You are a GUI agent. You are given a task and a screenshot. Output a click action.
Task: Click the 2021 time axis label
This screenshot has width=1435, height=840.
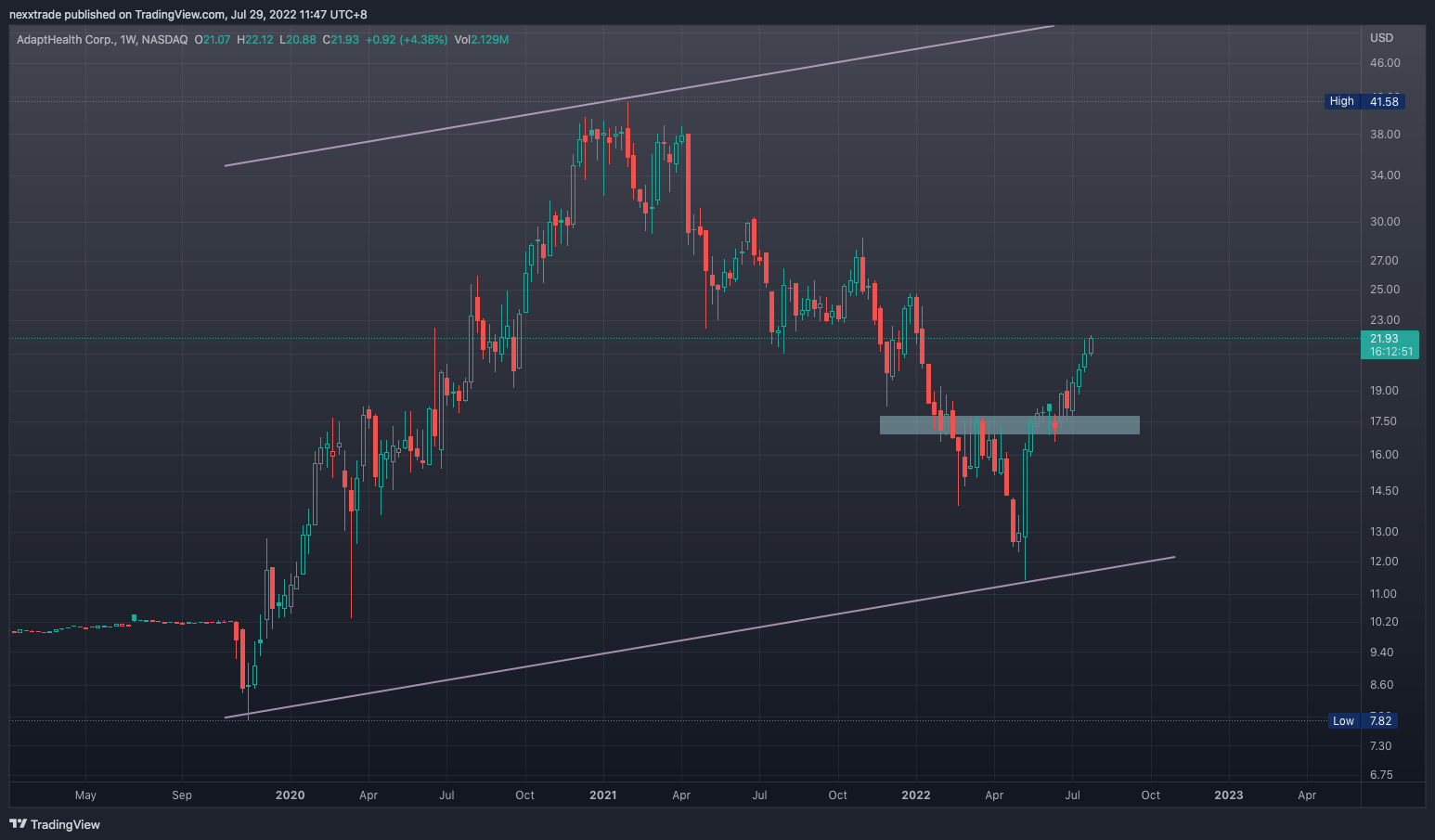pos(603,795)
